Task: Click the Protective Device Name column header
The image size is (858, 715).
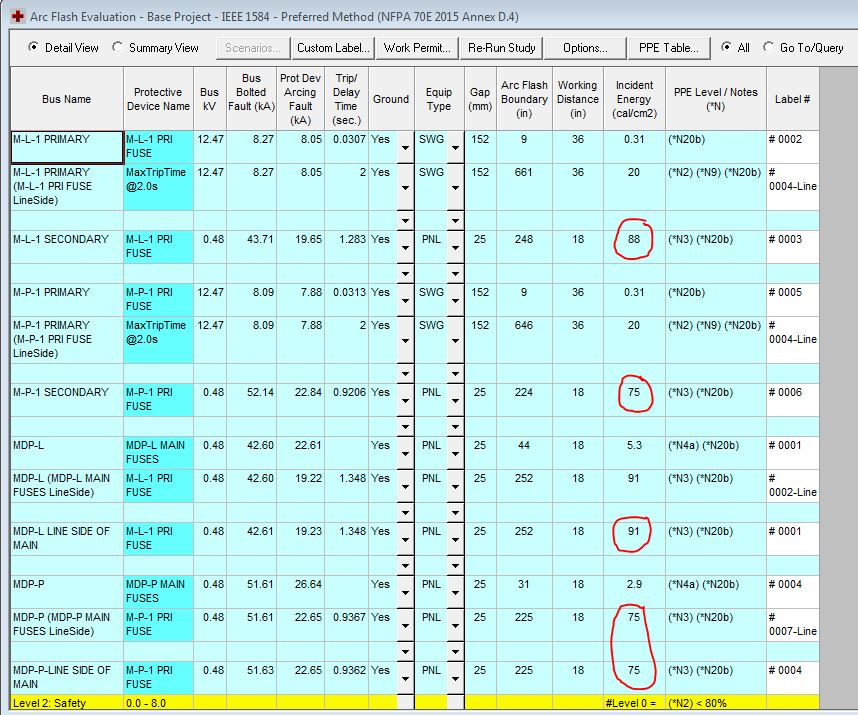Action: tap(158, 99)
